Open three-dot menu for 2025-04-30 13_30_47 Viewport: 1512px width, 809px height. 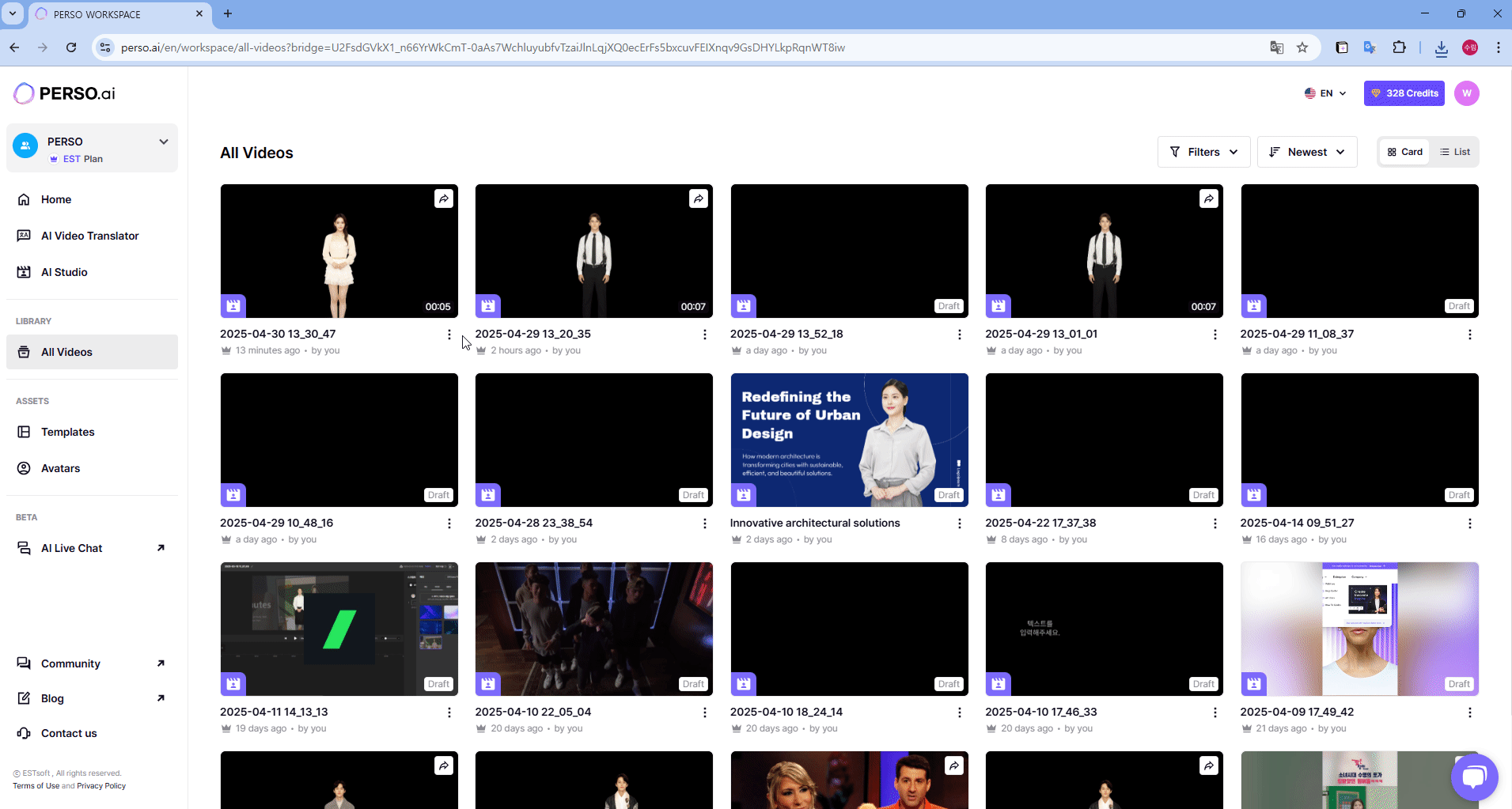(x=449, y=335)
